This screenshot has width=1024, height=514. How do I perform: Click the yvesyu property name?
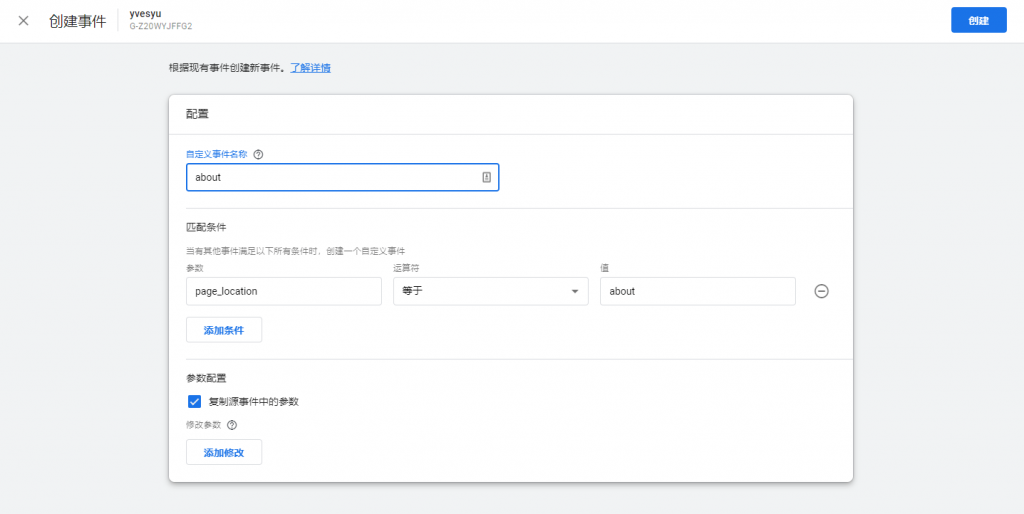point(145,14)
